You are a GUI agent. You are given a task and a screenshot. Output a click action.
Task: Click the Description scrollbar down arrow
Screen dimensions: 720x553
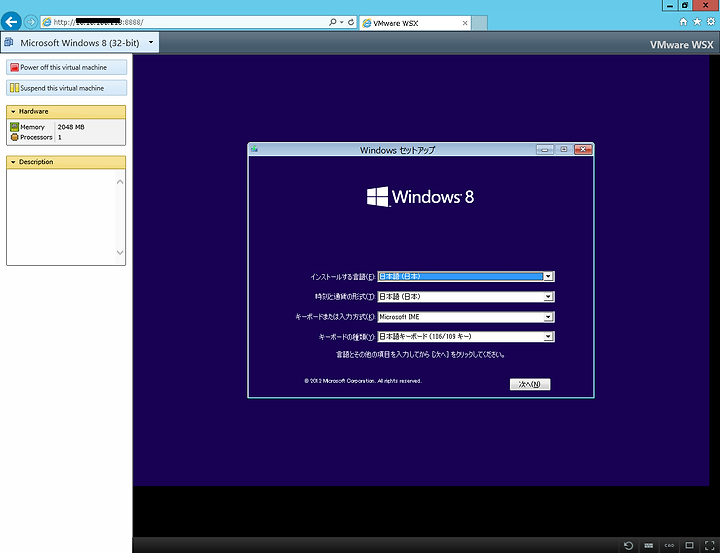pyautogui.click(x=120, y=252)
